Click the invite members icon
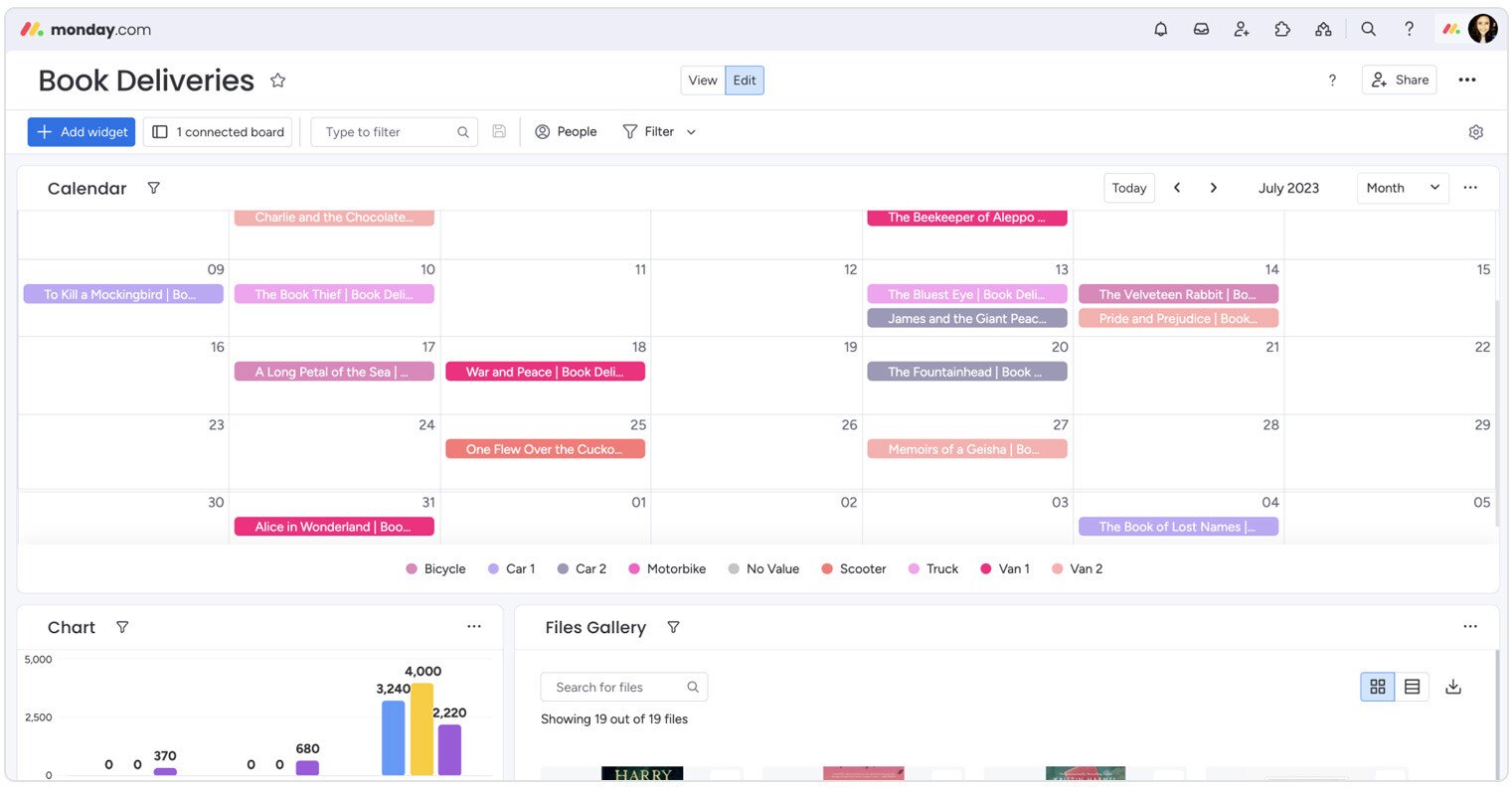The height and width of the screenshot is (788, 1512). point(1241,29)
